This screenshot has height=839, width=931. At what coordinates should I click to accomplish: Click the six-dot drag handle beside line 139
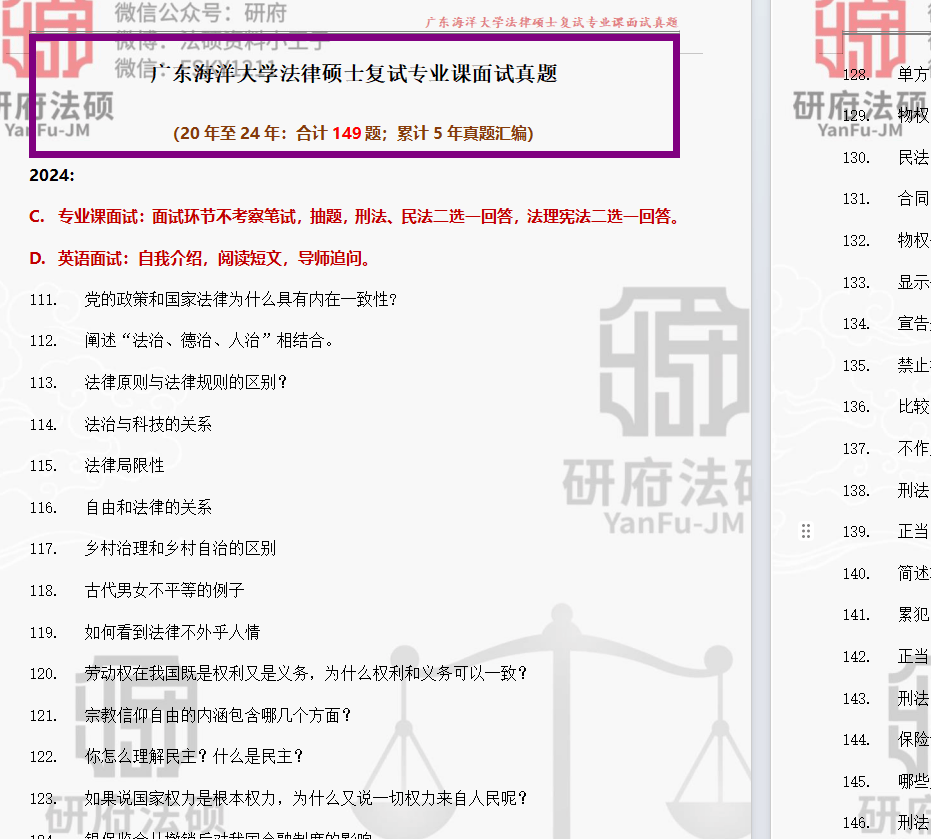806,531
